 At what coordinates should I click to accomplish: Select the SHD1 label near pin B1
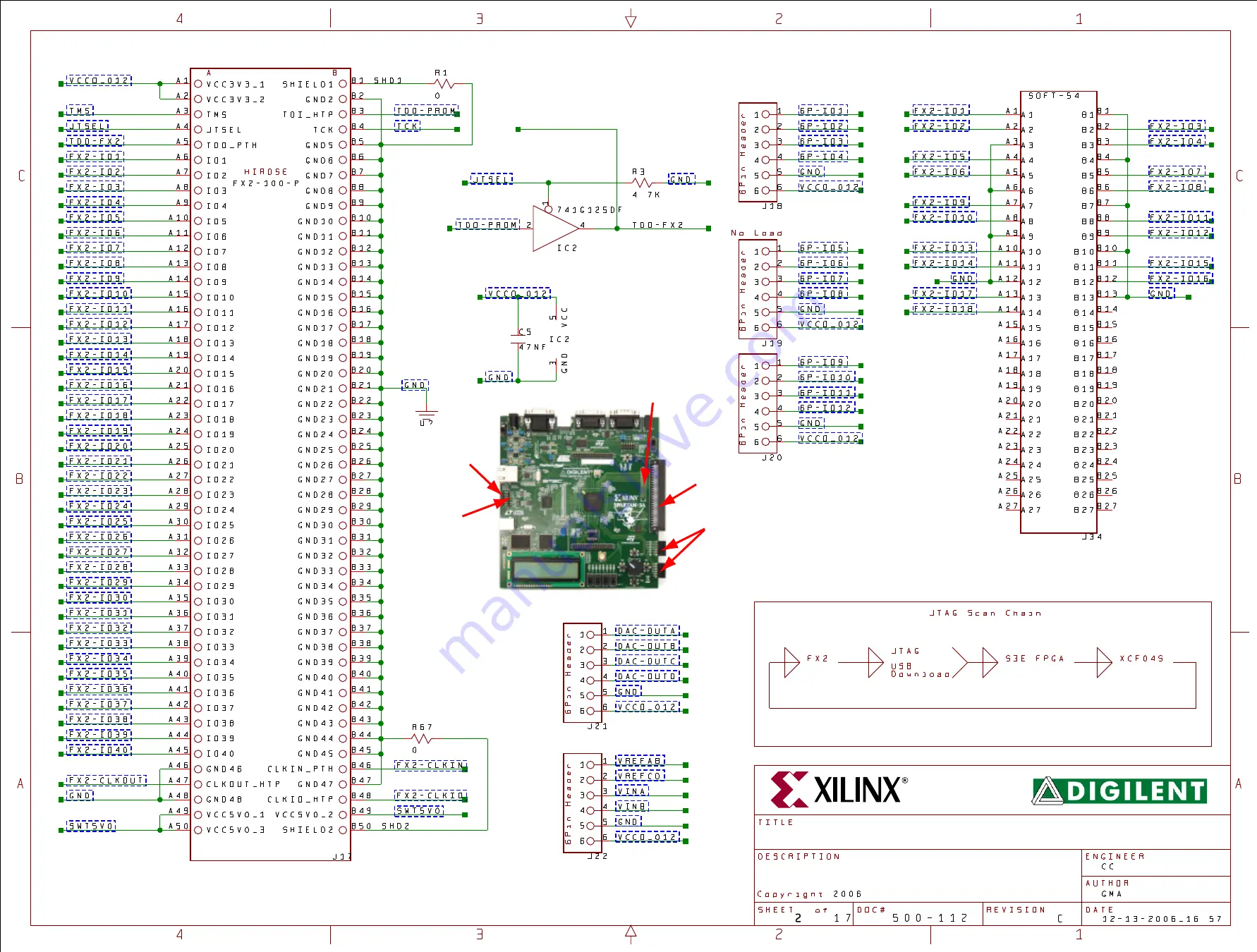[388, 80]
